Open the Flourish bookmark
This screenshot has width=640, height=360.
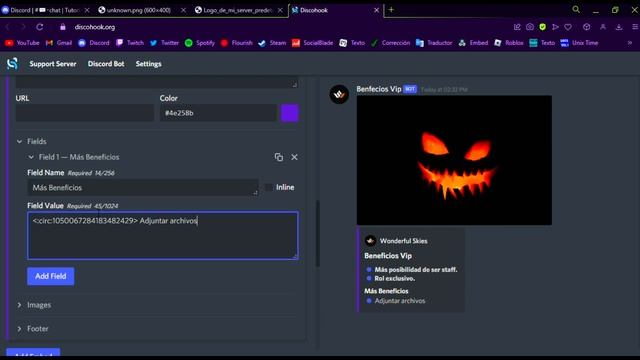click(x=236, y=43)
